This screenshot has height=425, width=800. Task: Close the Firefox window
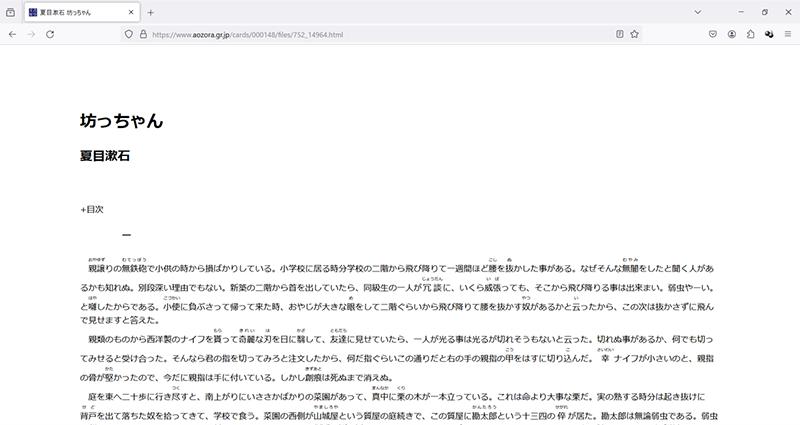788,12
